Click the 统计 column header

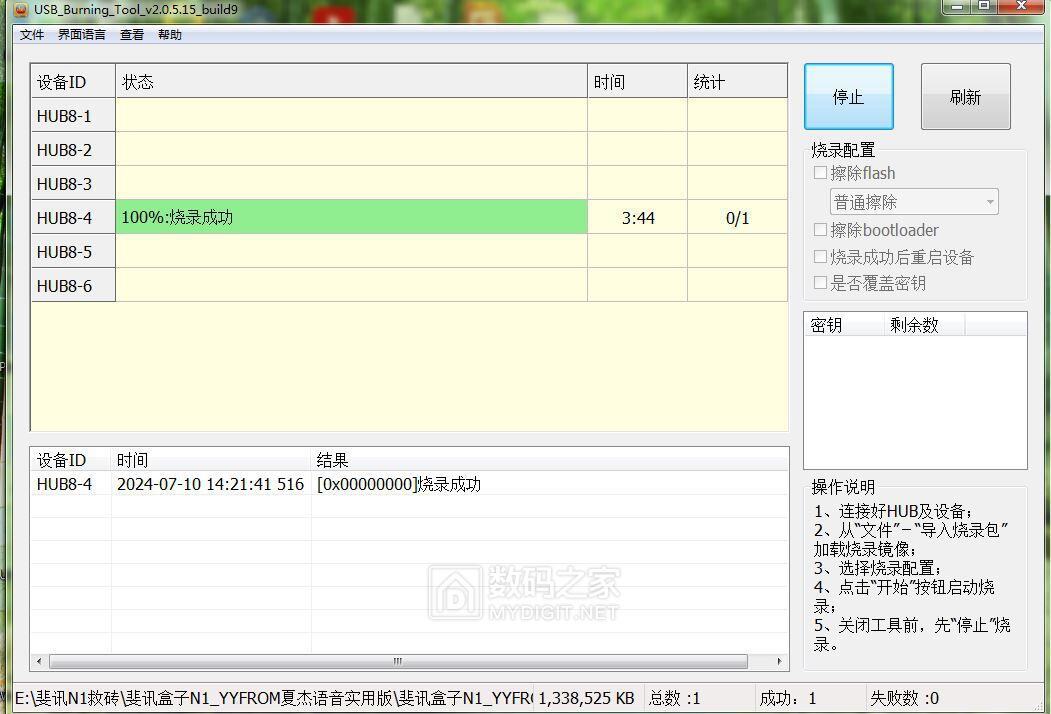pyautogui.click(x=737, y=82)
